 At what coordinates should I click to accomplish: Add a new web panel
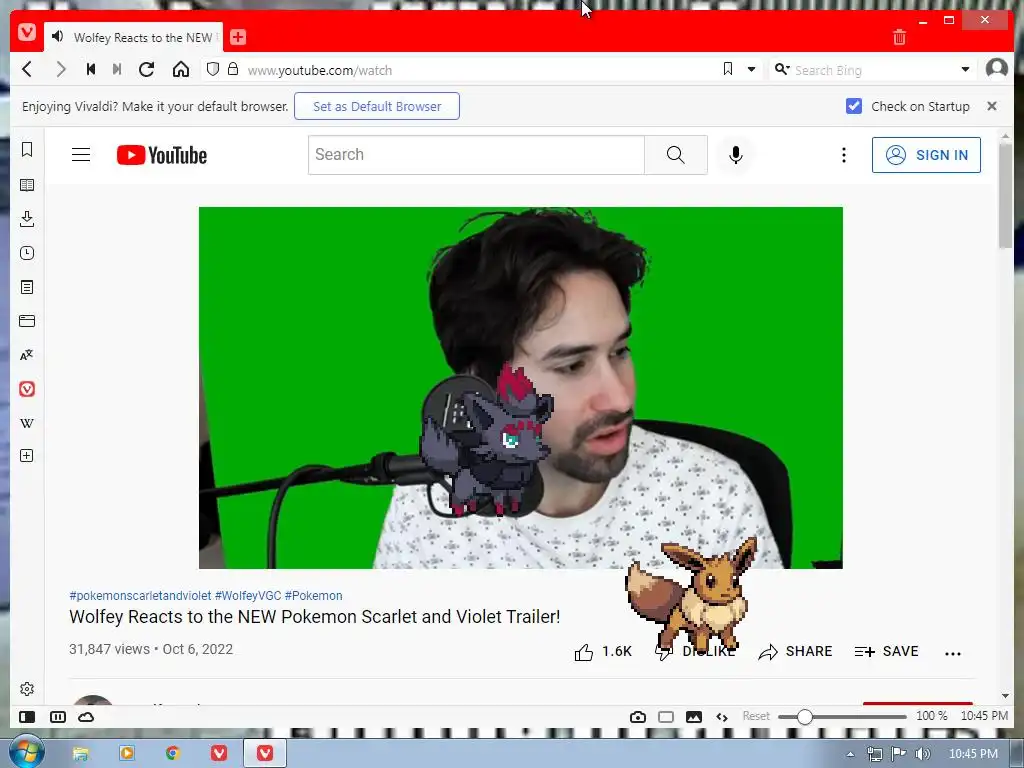coord(27,456)
